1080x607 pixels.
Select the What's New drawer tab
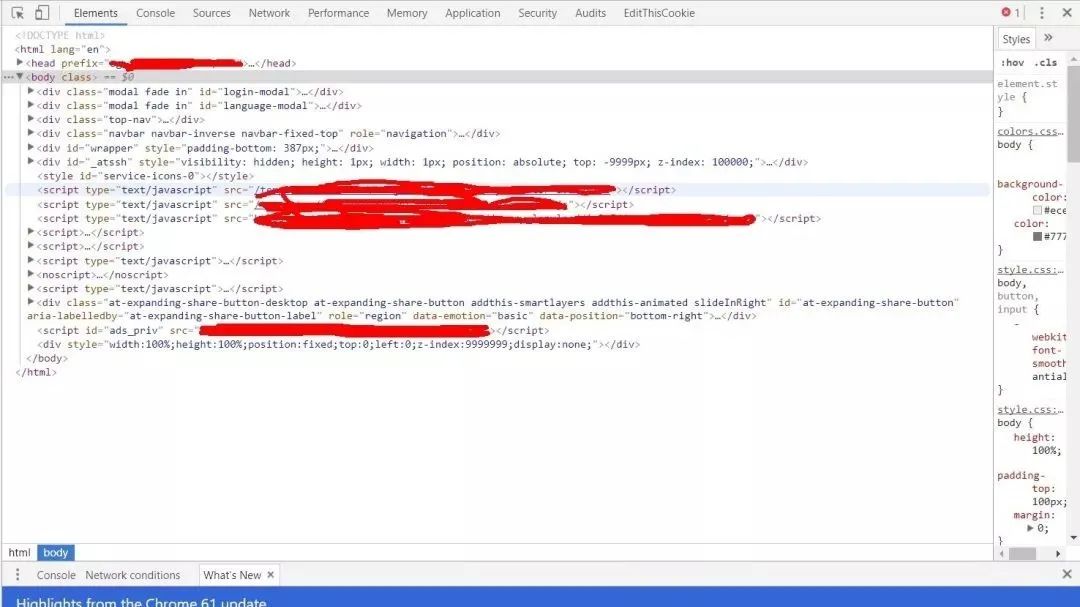231,575
